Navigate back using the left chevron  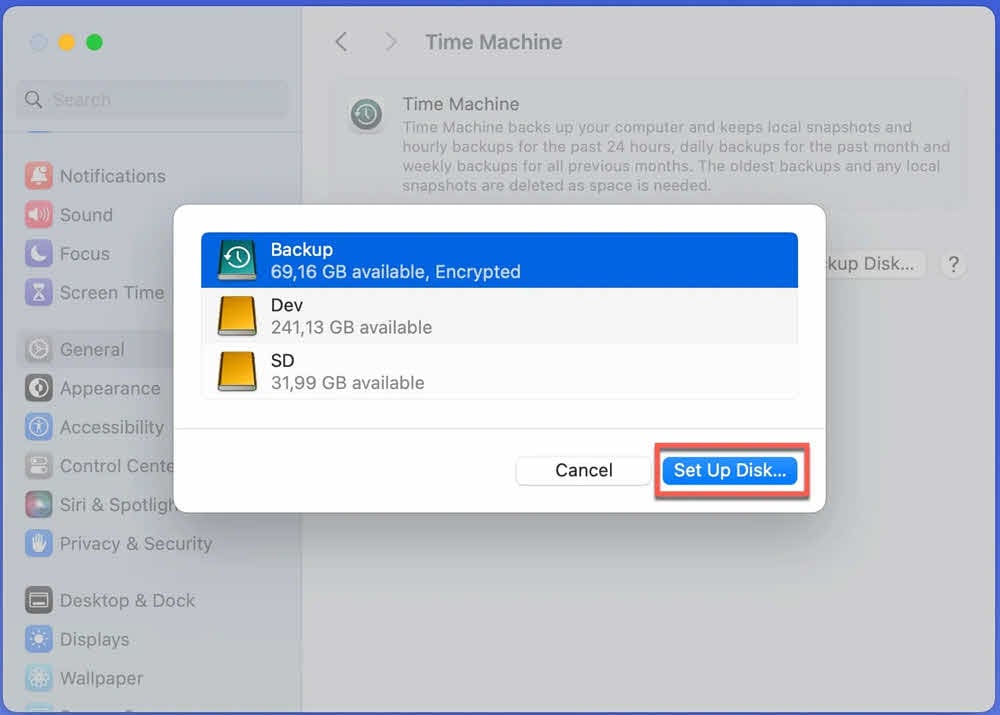click(341, 42)
